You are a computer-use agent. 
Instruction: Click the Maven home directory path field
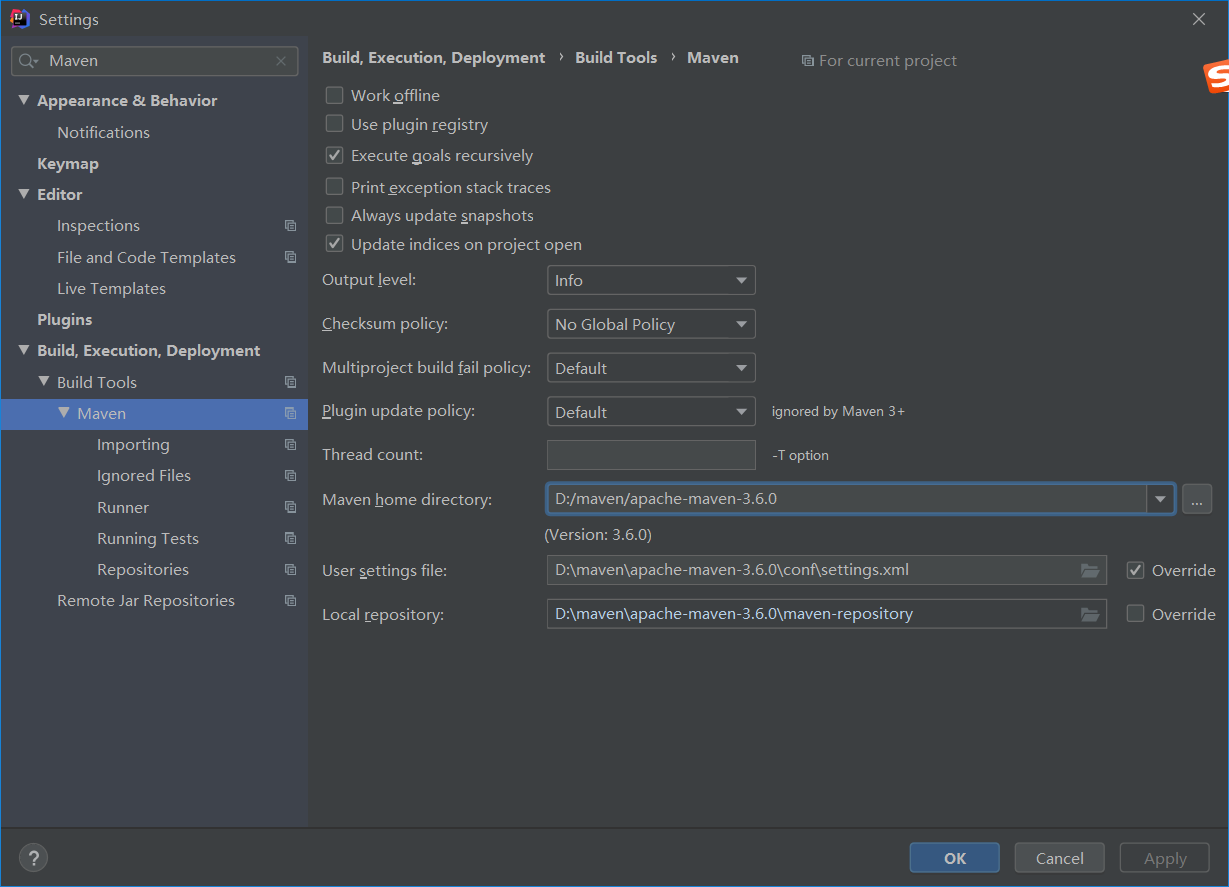click(x=847, y=499)
